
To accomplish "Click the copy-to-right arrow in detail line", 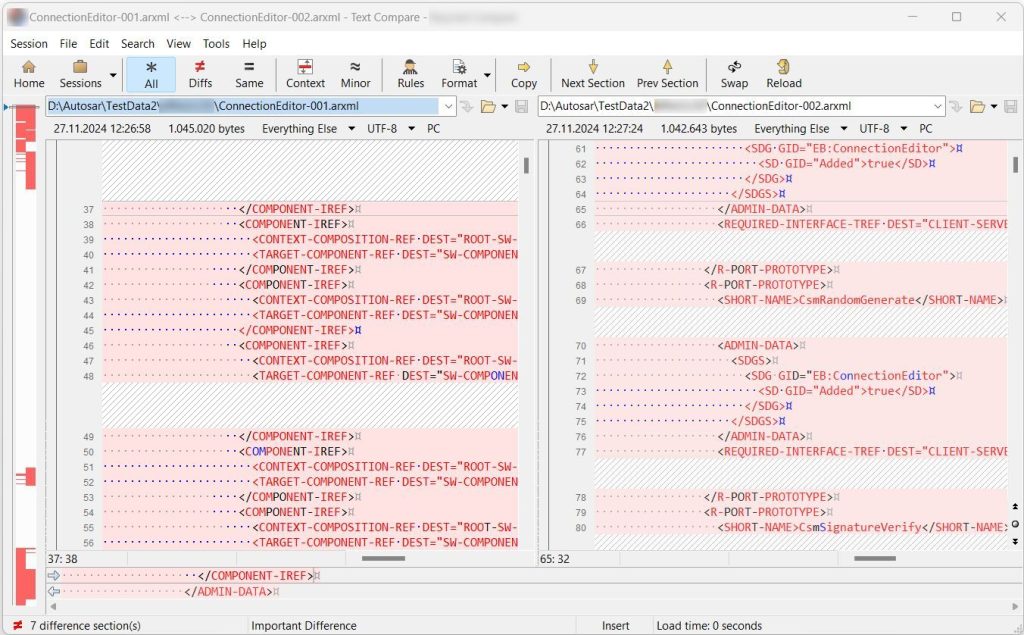I will pyautogui.click(x=54, y=576).
